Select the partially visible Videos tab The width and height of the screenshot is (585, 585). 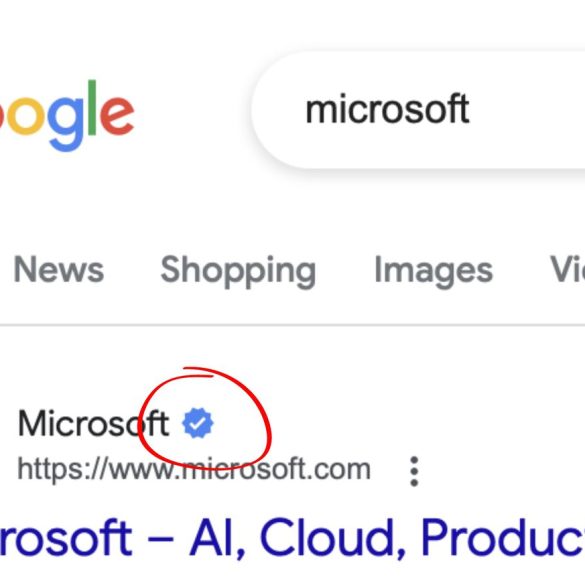(567, 269)
